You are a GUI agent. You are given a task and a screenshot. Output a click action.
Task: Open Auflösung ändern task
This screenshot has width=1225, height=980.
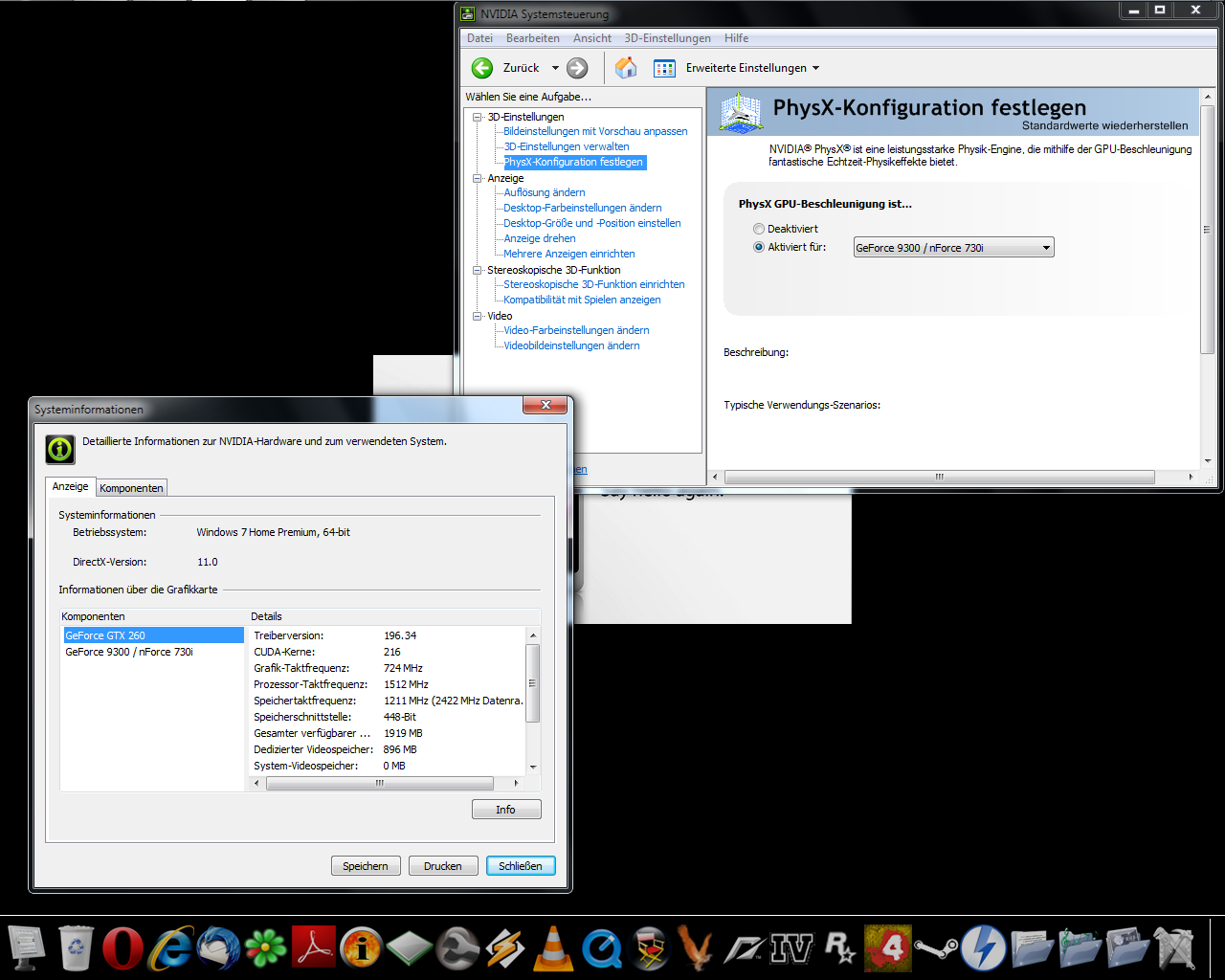pos(545,192)
